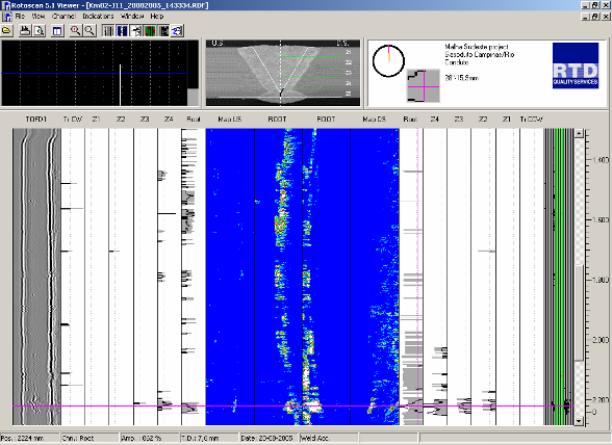Click the RTD Quality Services logo
This screenshot has height=445, width=612.
pos(573,73)
